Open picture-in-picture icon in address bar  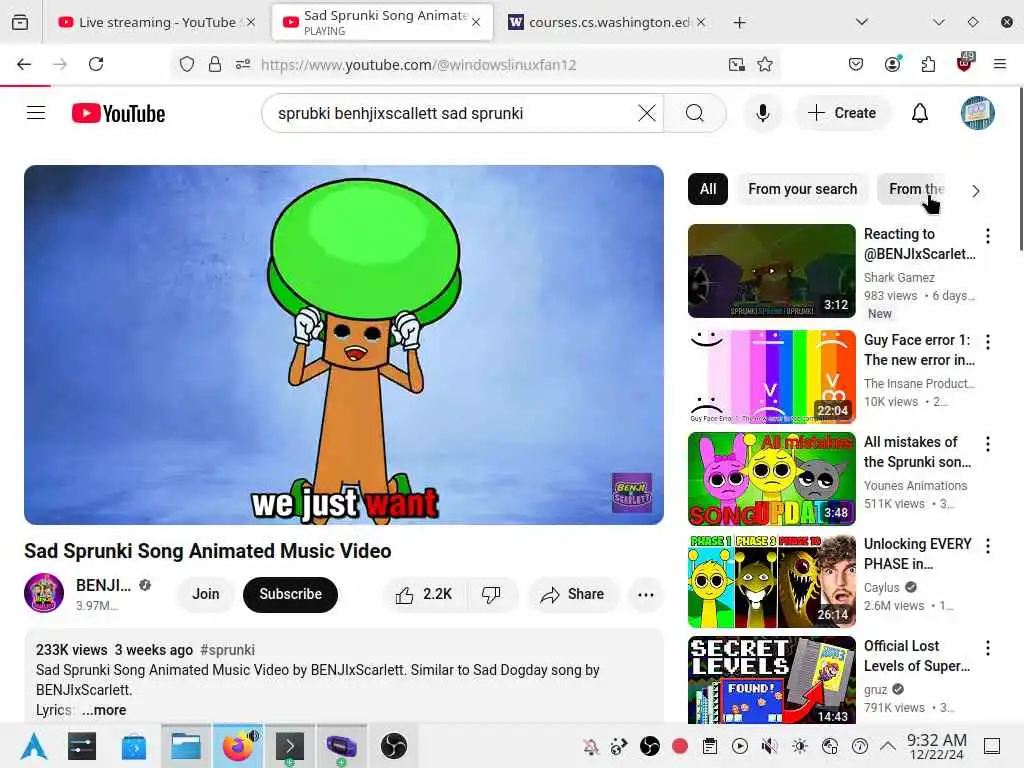coord(737,64)
